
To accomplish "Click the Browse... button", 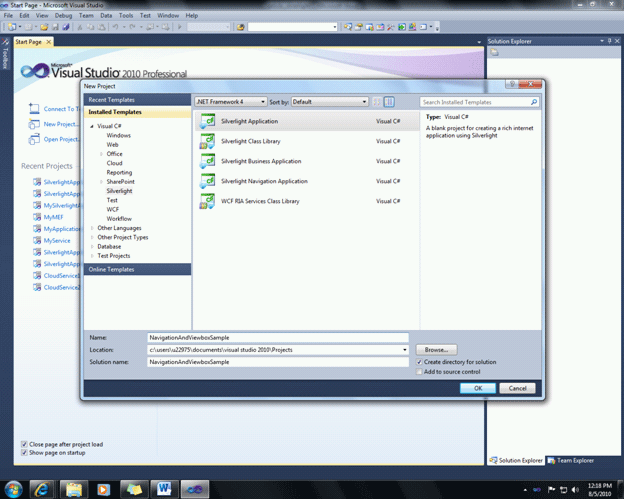I will pos(437,350).
